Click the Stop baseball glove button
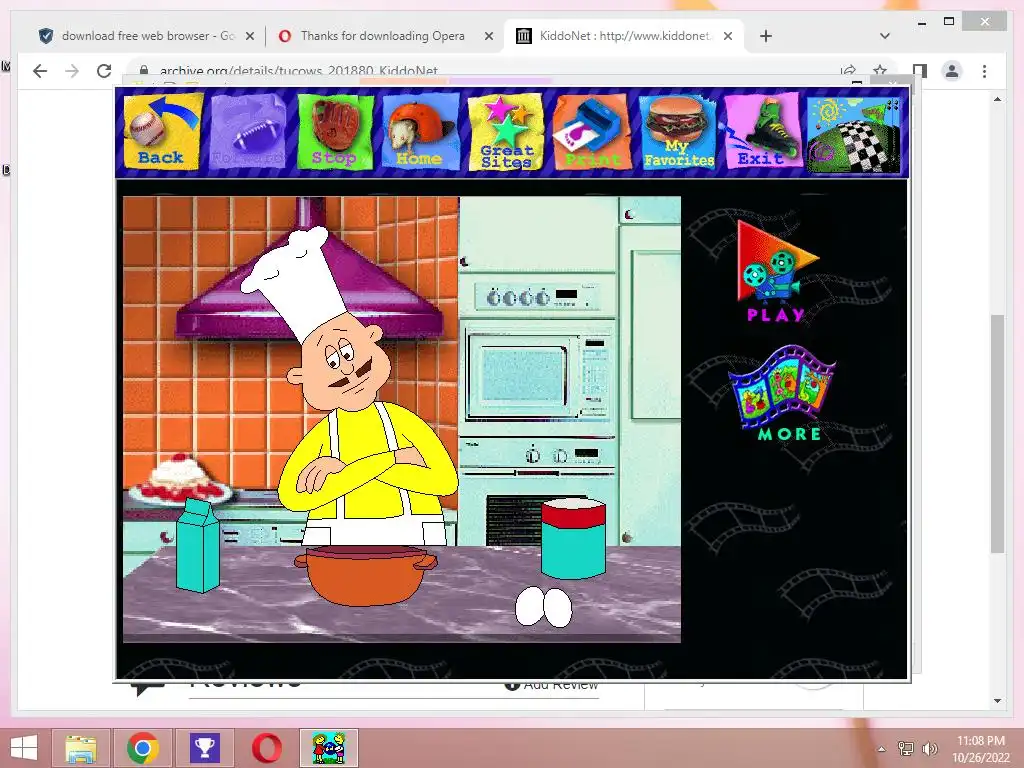 coord(335,131)
